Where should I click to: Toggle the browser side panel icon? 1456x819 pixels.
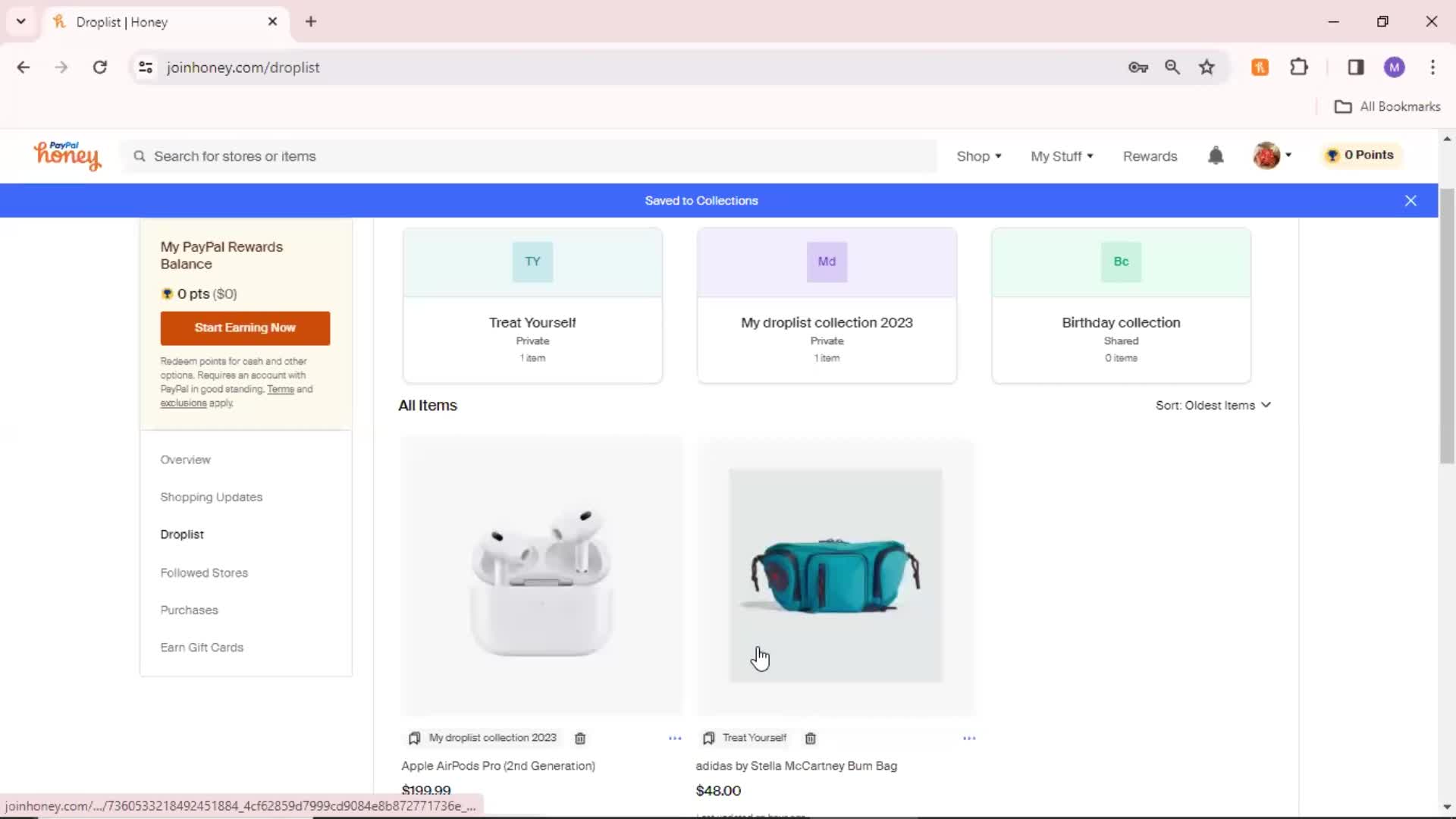click(1356, 67)
